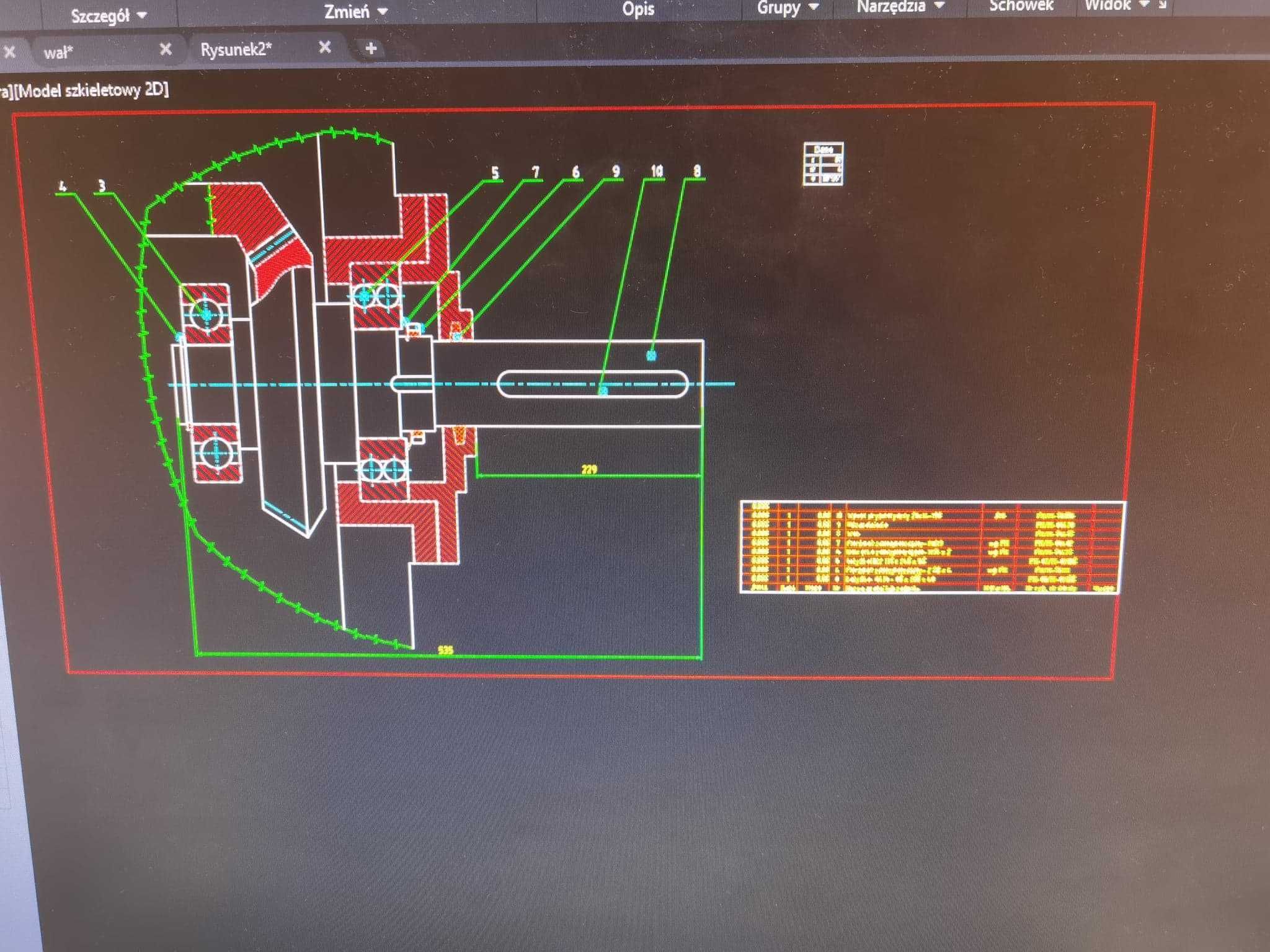1270x952 pixels.
Task: Open a new drawing with plus tab
Action: click(371, 48)
